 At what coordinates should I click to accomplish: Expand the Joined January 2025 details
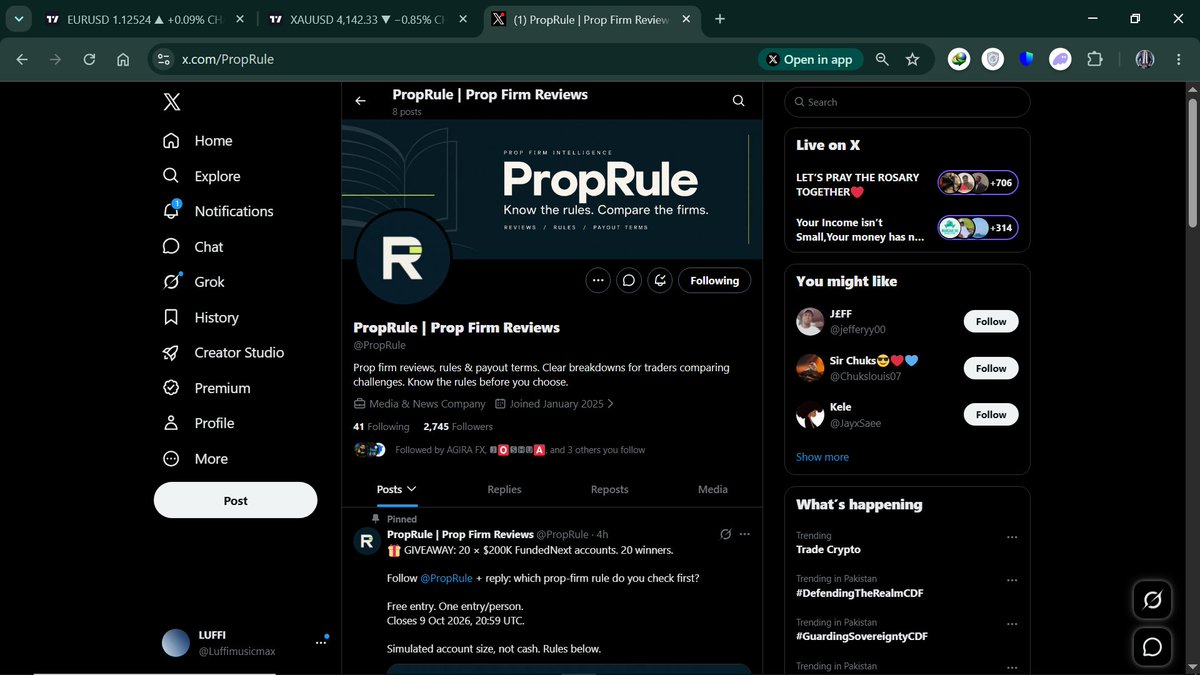pyautogui.click(x=554, y=404)
